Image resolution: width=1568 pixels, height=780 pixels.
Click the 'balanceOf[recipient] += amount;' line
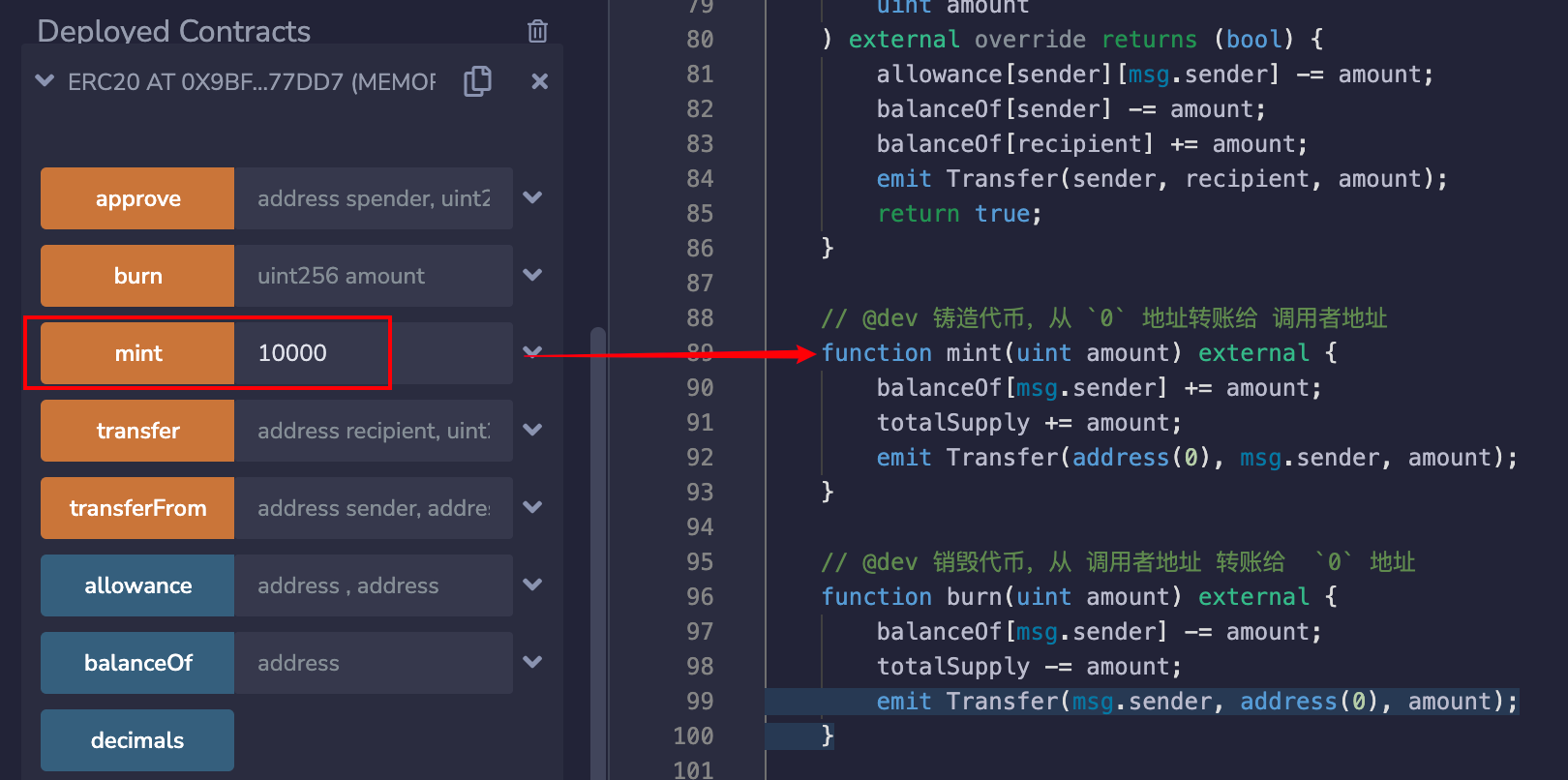pos(1092,144)
